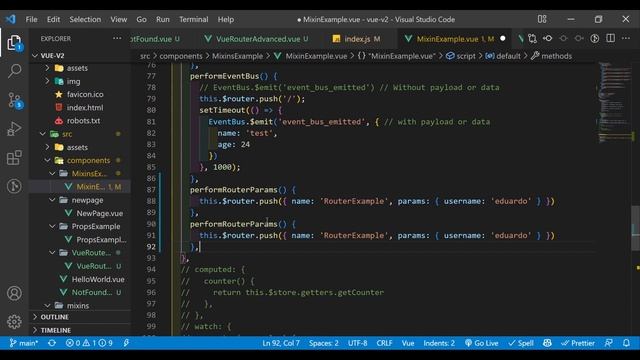Image resolution: width=640 pixels, height=360 pixels.
Task: Click the unsaved dot on MixinExample.vue tab
Action: 503,38
